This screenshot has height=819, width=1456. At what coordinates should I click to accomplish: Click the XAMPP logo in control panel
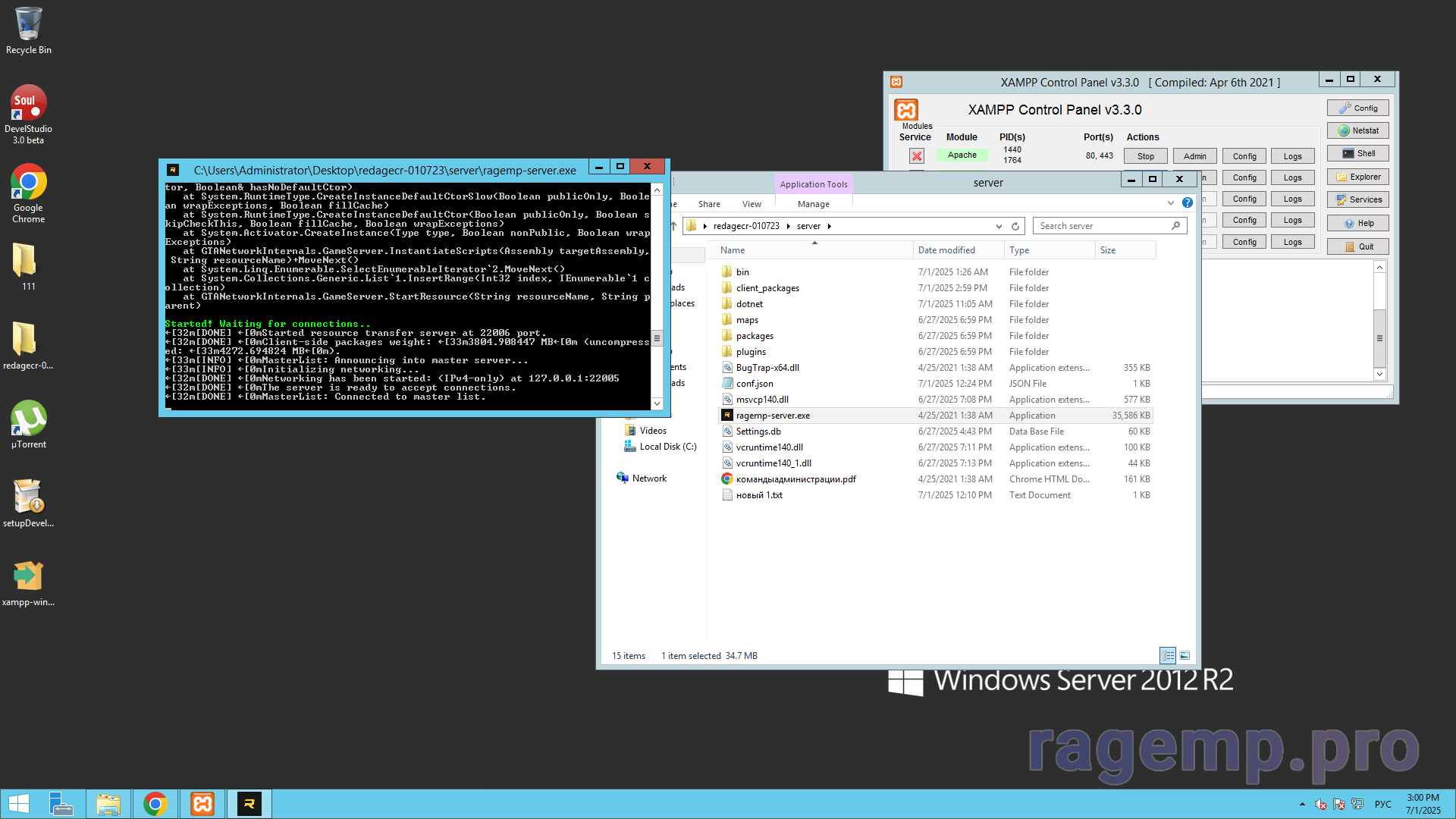coord(906,110)
